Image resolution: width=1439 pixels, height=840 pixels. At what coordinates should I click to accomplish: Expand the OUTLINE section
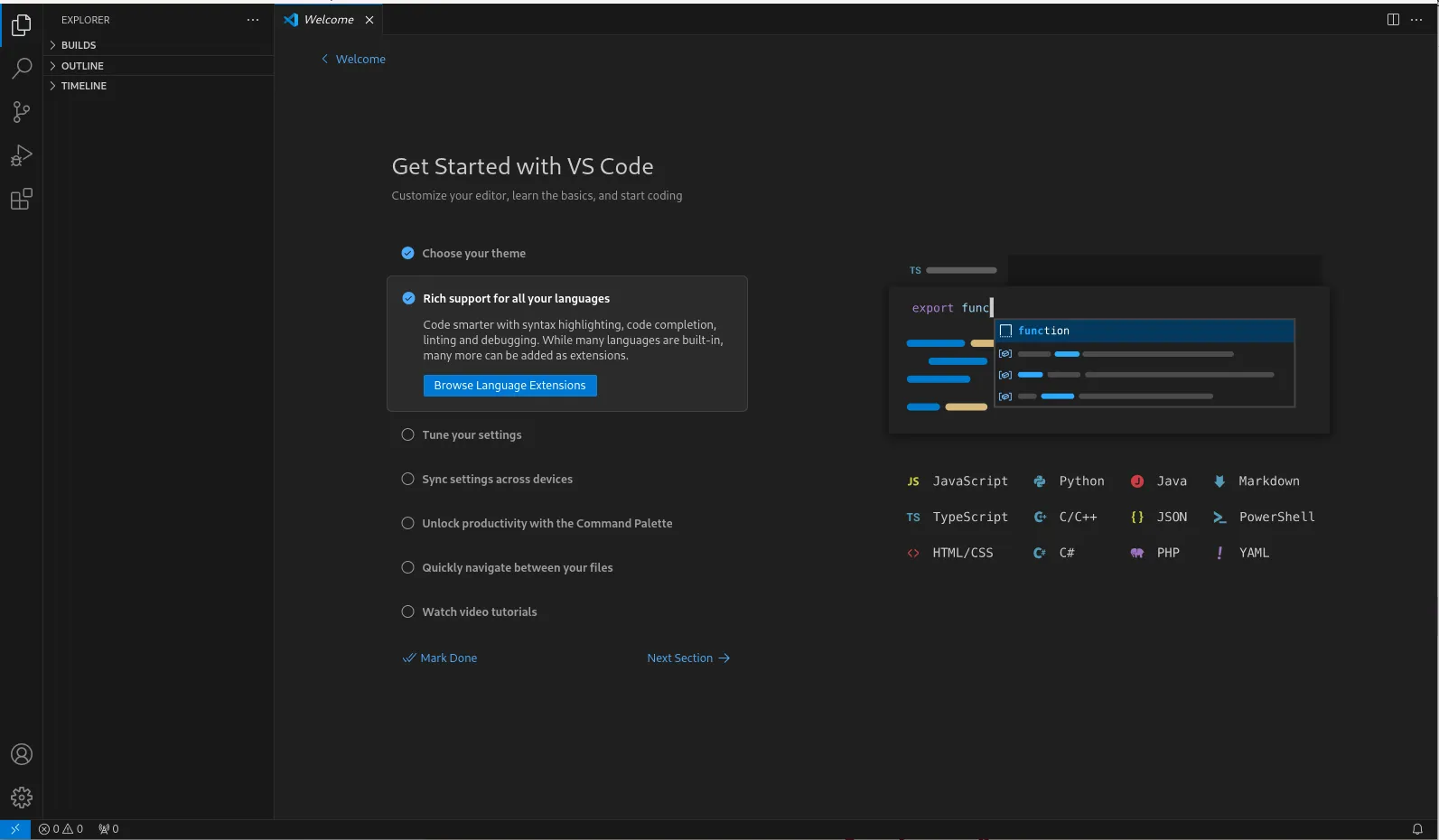tap(159, 66)
